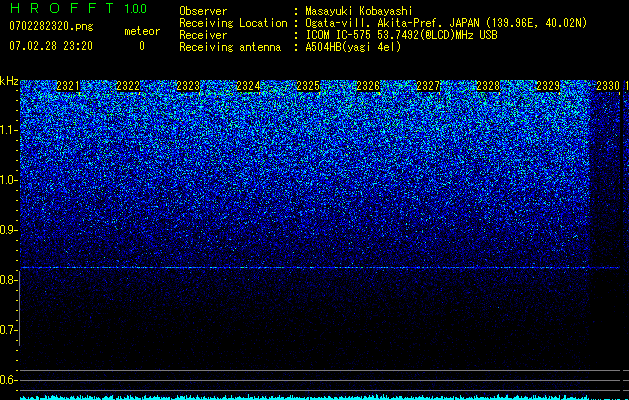
Task: Click the 2330 time marker
Action: [x=608, y=86]
